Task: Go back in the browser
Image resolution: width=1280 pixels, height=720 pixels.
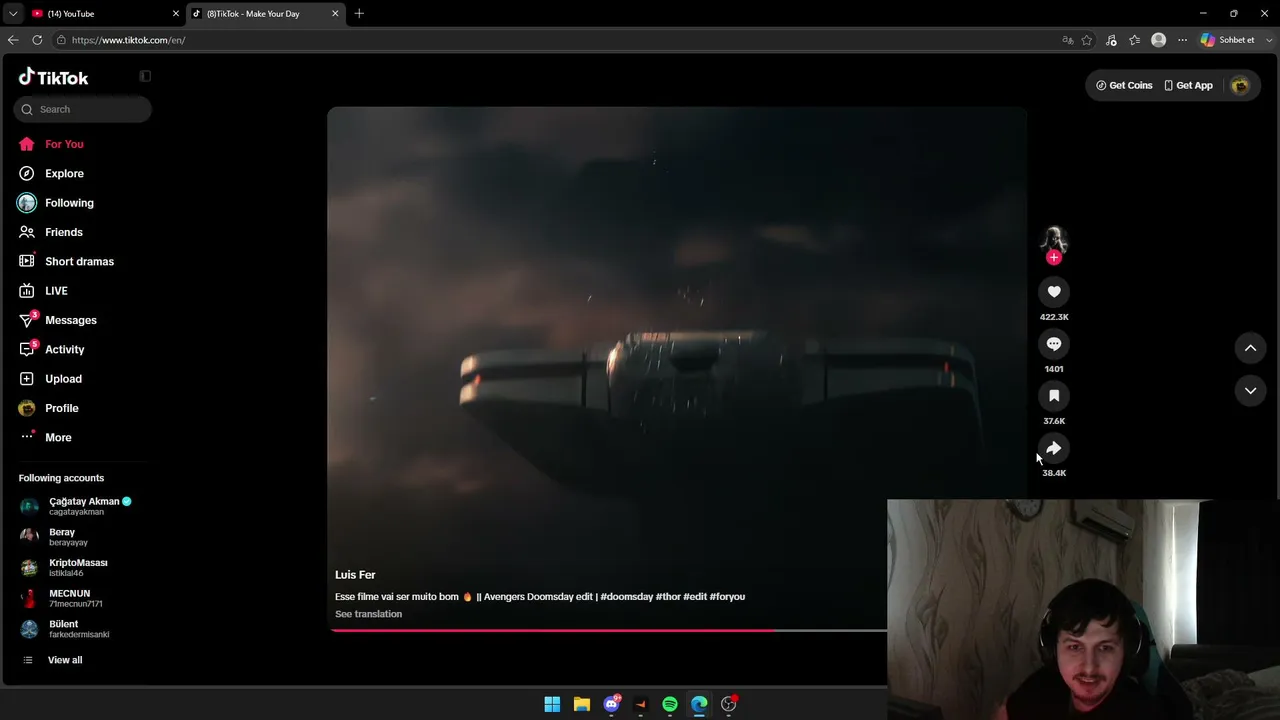Action: pyautogui.click(x=13, y=40)
